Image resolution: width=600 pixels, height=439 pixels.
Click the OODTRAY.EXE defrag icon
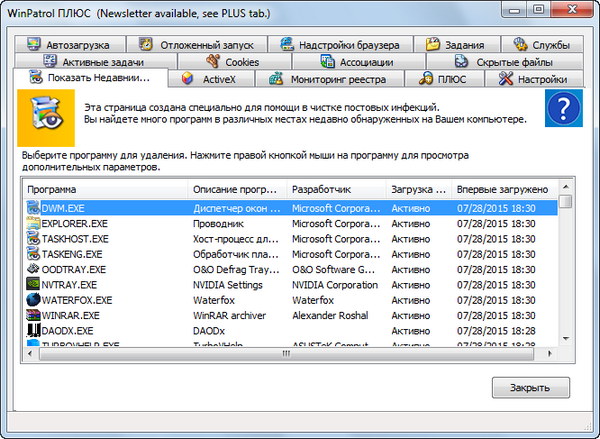33,269
